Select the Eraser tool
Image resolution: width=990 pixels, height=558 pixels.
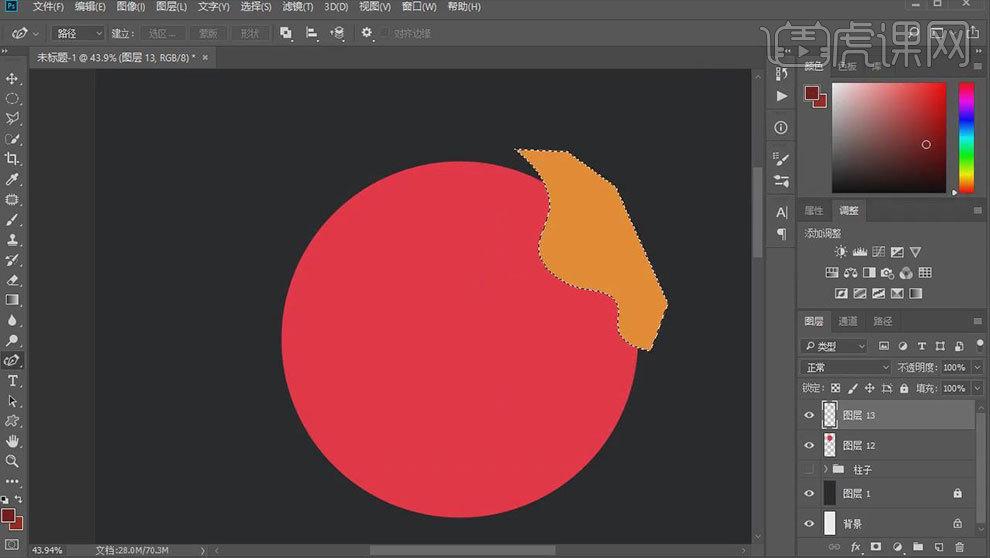coord(12,280)
